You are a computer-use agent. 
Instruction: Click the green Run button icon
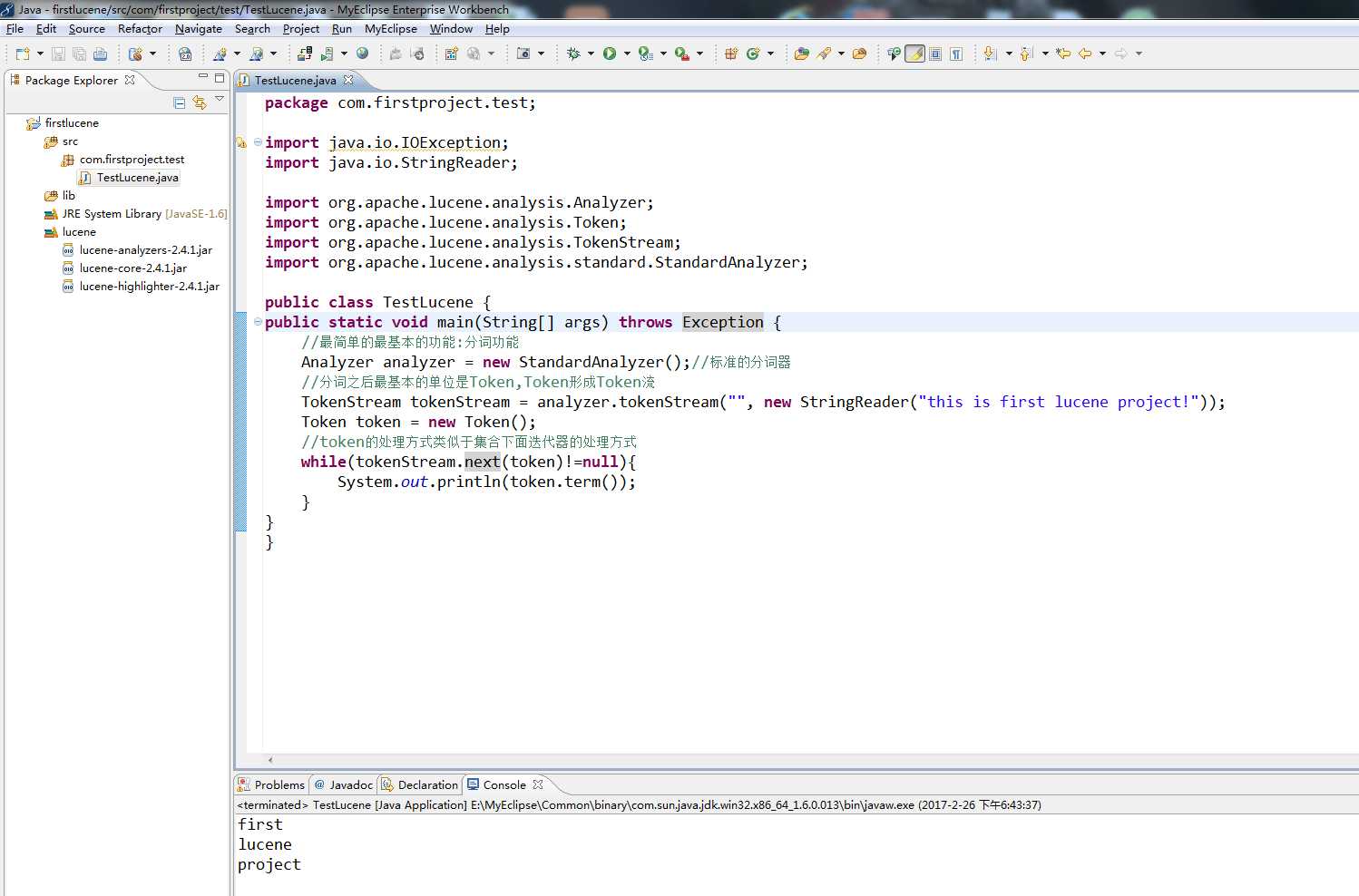[609, 54]
